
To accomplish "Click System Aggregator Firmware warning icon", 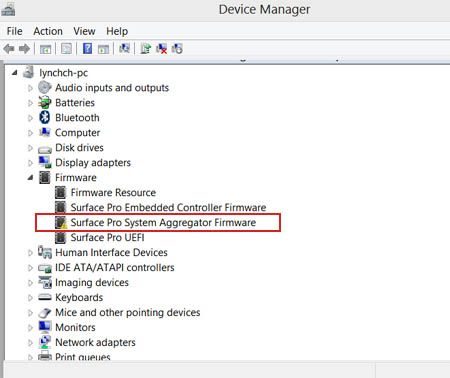I will coord(61,222).
